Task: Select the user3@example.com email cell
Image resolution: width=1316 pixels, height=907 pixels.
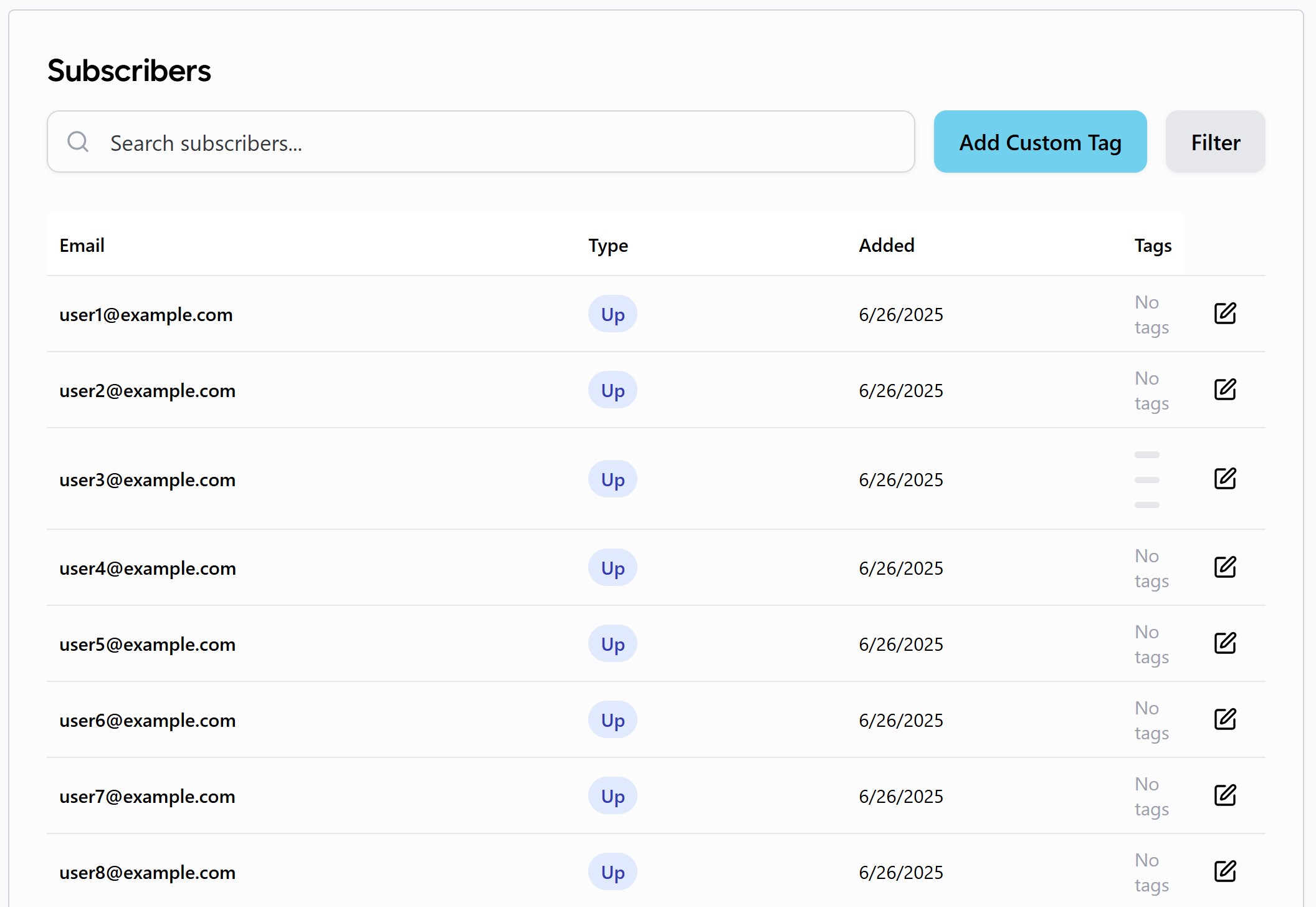Action: pyautogui.click(x=148, y=480)
